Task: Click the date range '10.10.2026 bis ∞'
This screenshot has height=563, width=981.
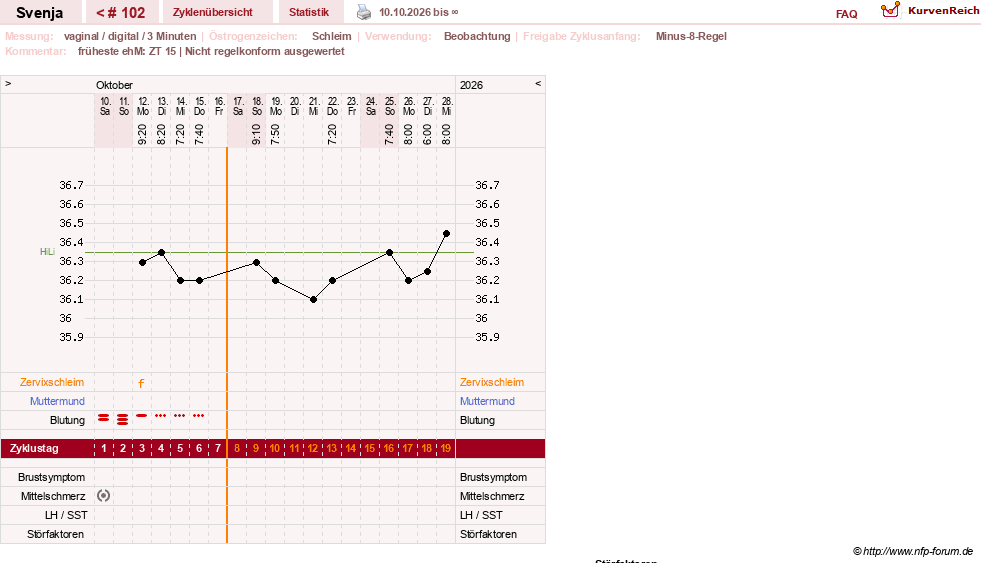Action: [x=419, y=13]
